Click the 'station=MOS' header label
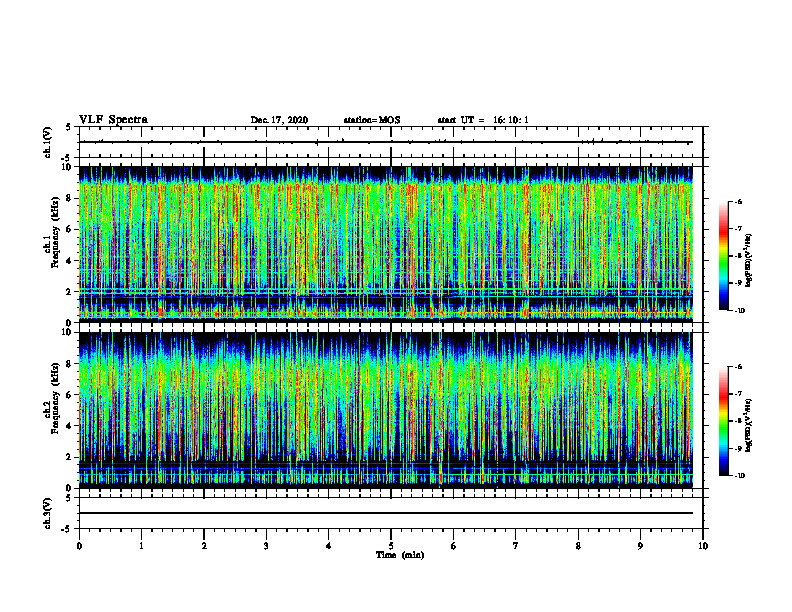The width and height of the screenshot is (792, 612). (372, 120)
